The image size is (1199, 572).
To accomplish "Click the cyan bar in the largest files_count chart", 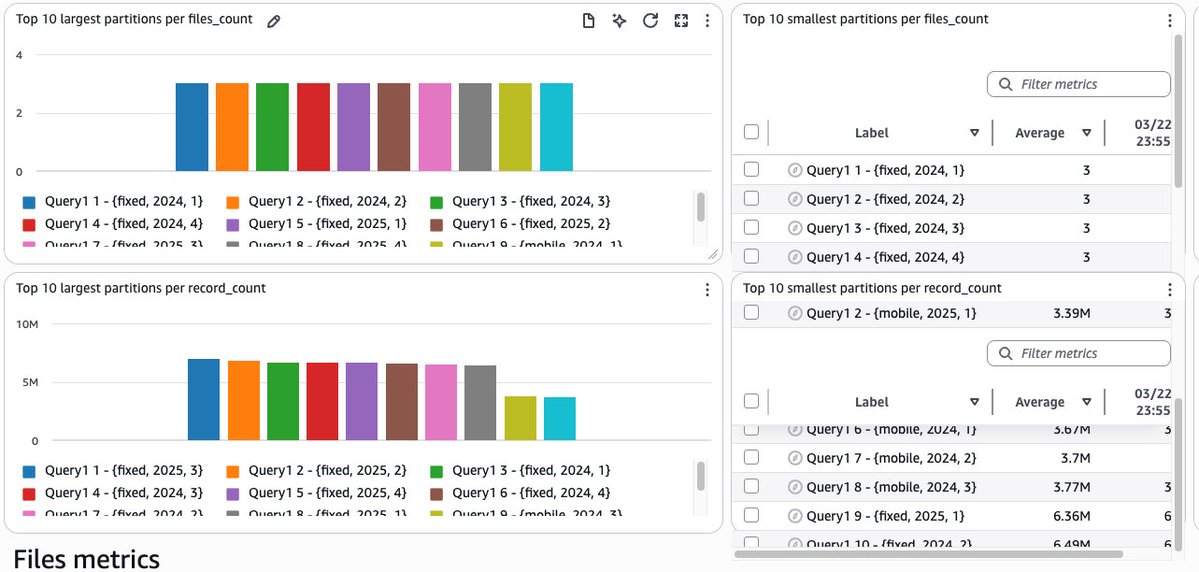I will 556,127.
